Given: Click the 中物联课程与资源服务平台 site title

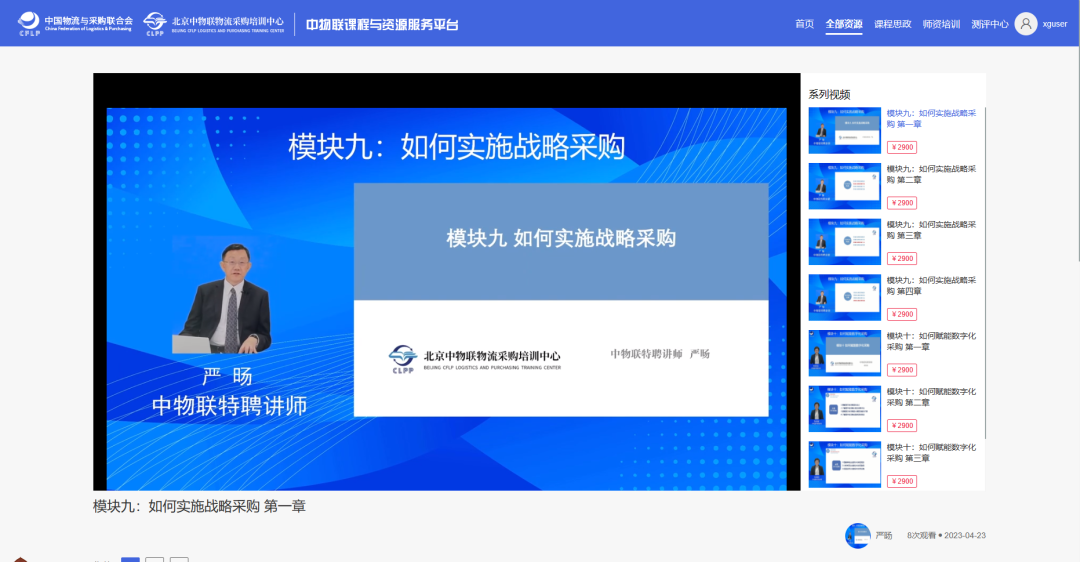Looking at the screenshot, I should click(x=382, y=25).
